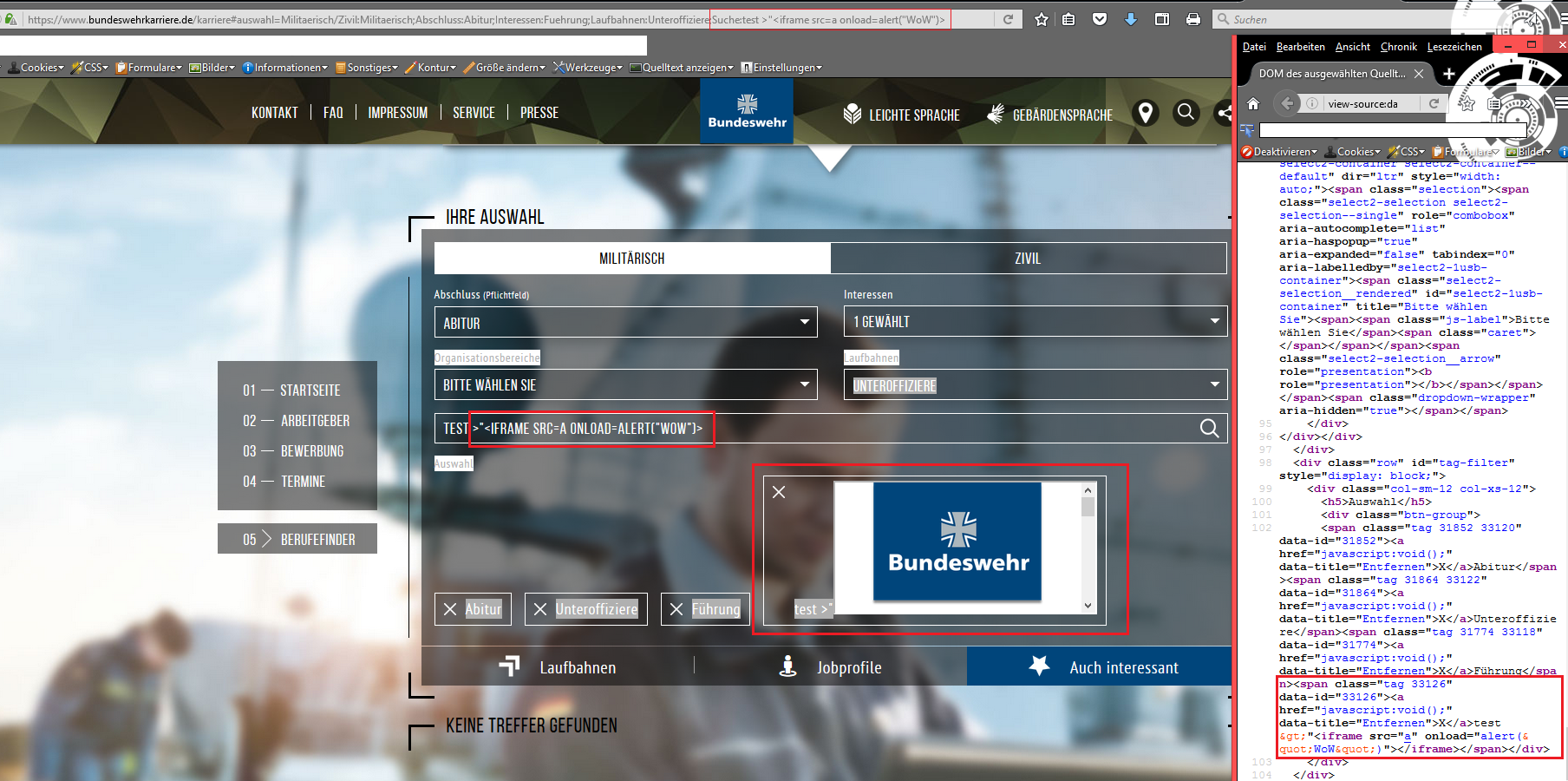Remove the Führung filter tag
1568x781 pixels.
tap(676, 609)
